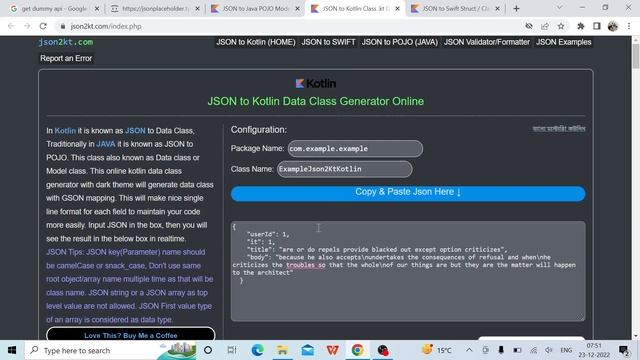Open JSON to POJO (JAVA) menu item

tap(400, 42)
